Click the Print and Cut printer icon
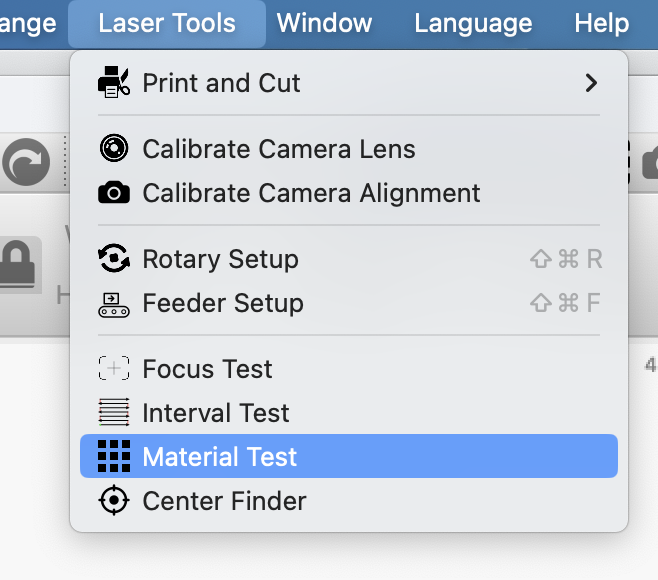658x580 pixels. coord(114,83)
